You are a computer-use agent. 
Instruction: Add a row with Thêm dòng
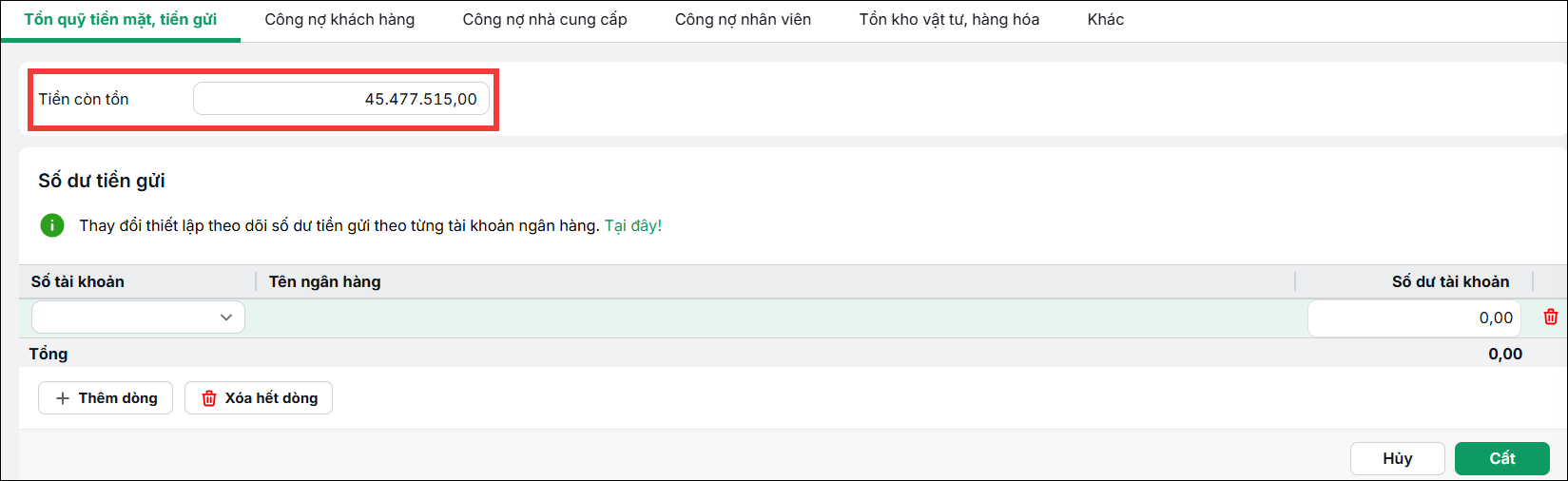[106, 398]
